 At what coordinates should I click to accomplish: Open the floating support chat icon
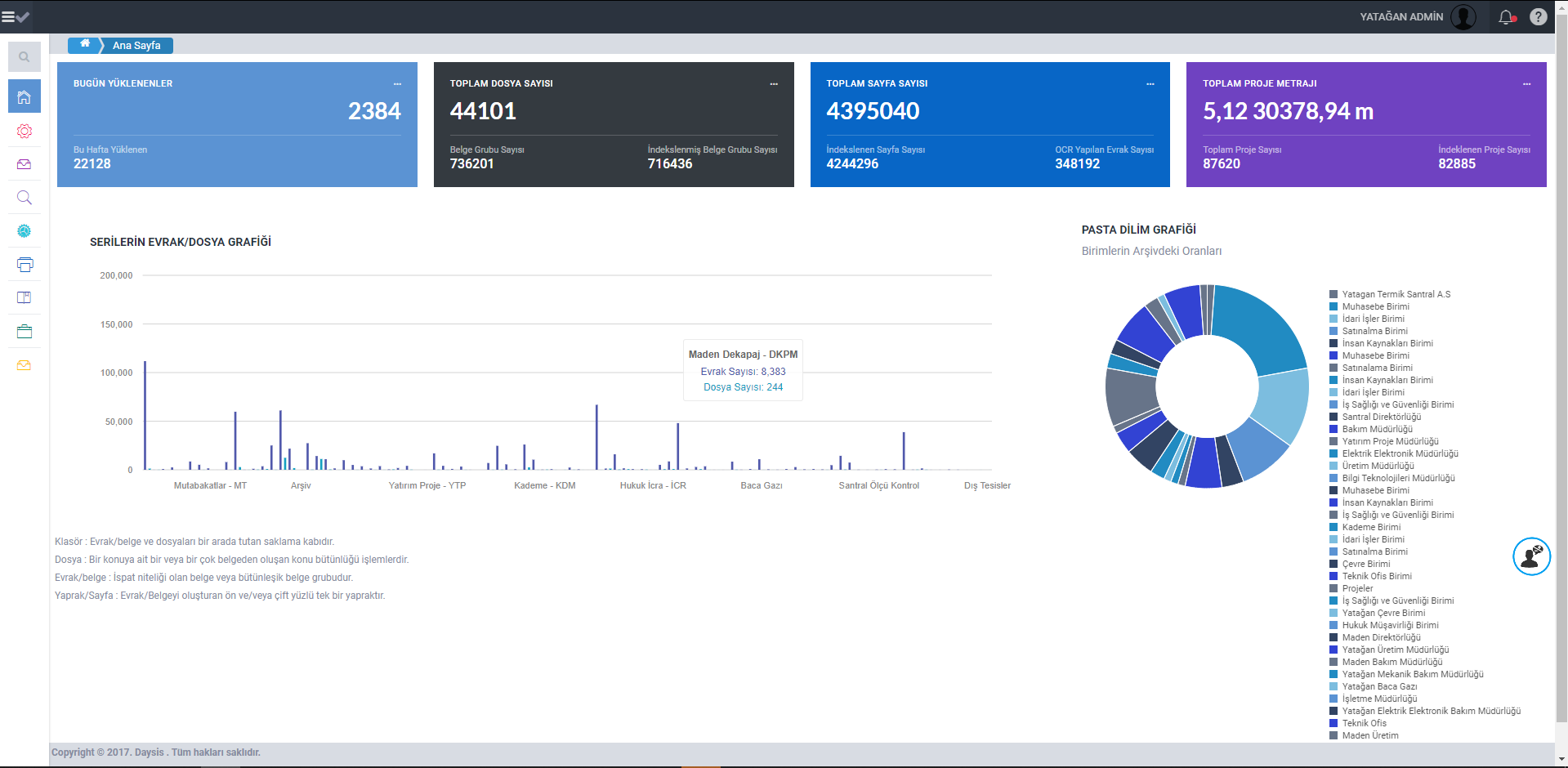[1531, 556]
